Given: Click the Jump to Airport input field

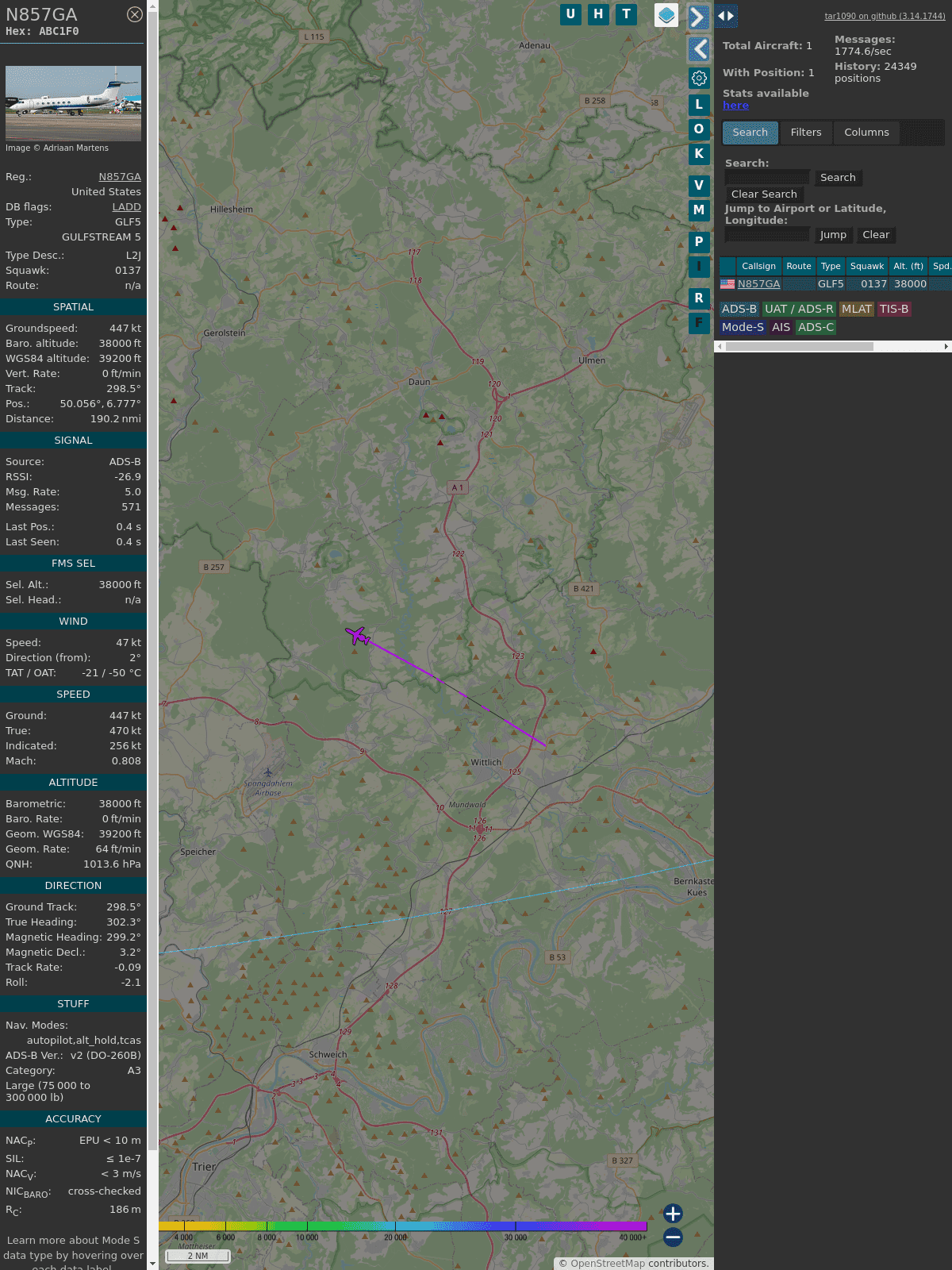Looking at the screenshot, I should [x=767, y=235].
